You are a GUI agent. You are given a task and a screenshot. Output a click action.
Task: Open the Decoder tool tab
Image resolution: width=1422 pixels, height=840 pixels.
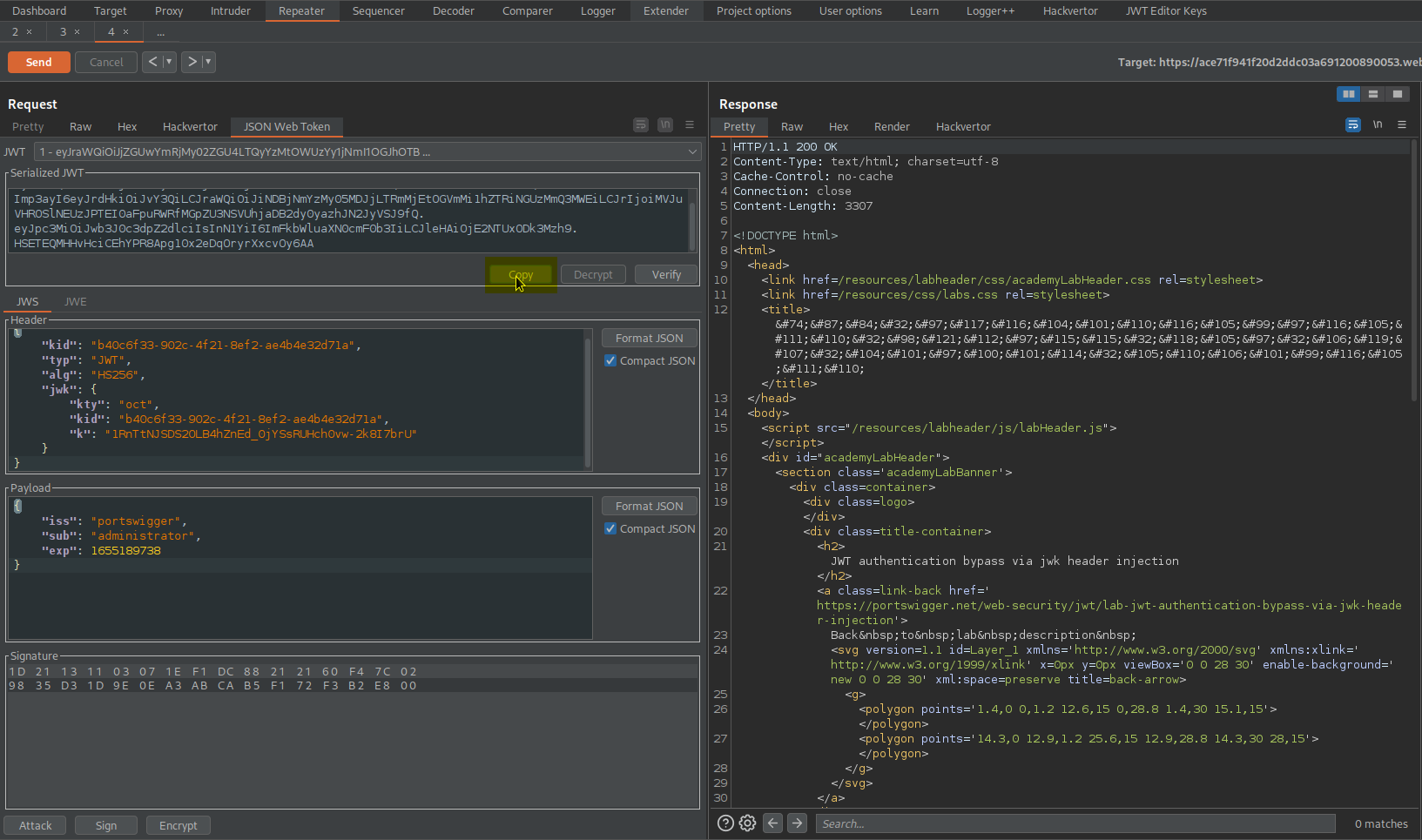coord(454,10)
